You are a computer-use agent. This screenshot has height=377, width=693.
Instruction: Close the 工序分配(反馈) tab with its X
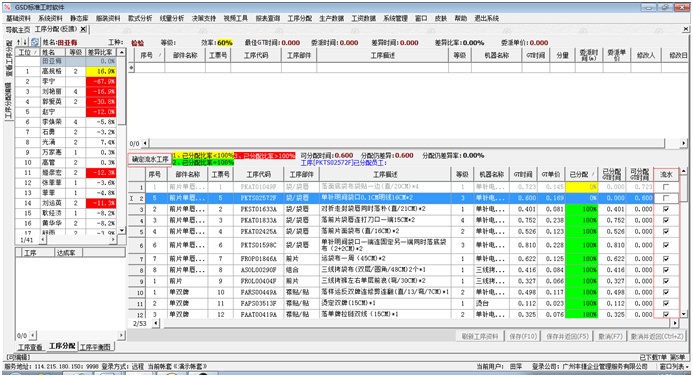(x=83, y=29)
